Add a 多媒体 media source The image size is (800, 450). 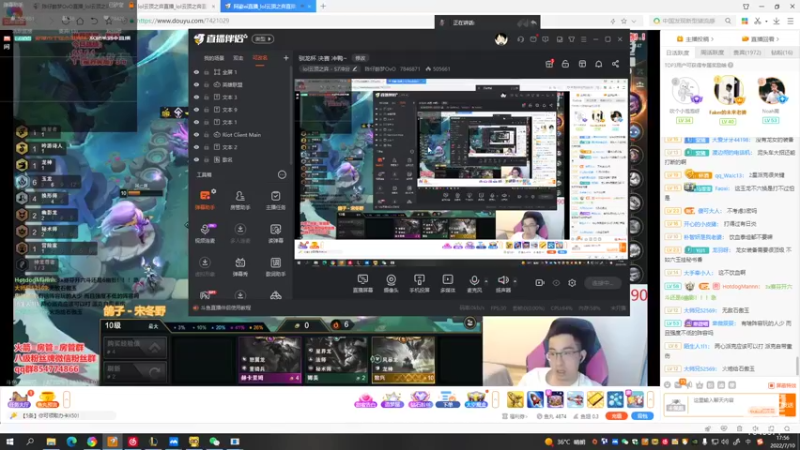point(447,283)
